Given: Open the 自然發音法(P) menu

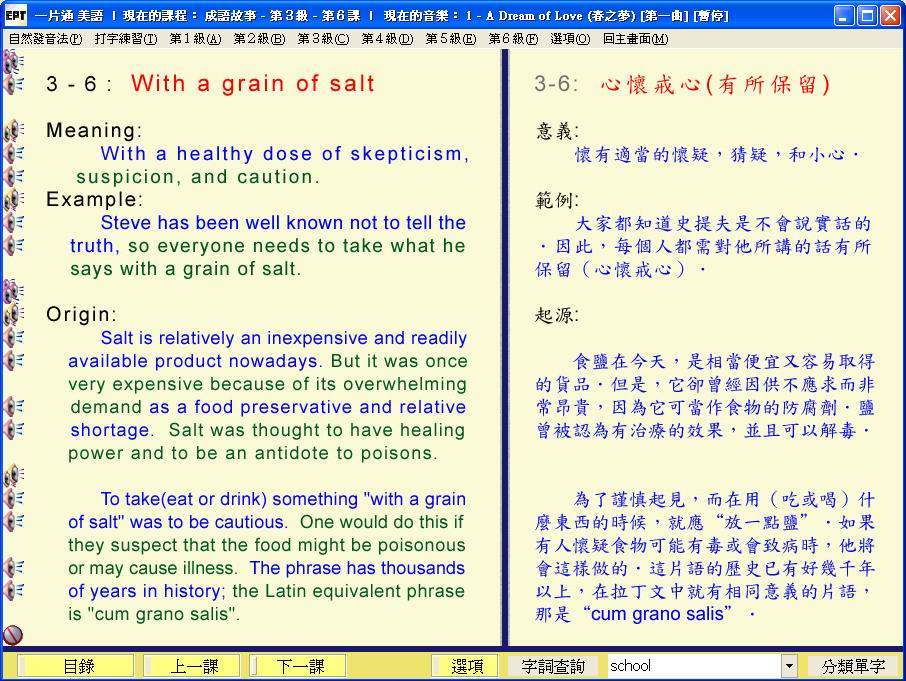Looking at the screenshot, I should pos(45,39).
